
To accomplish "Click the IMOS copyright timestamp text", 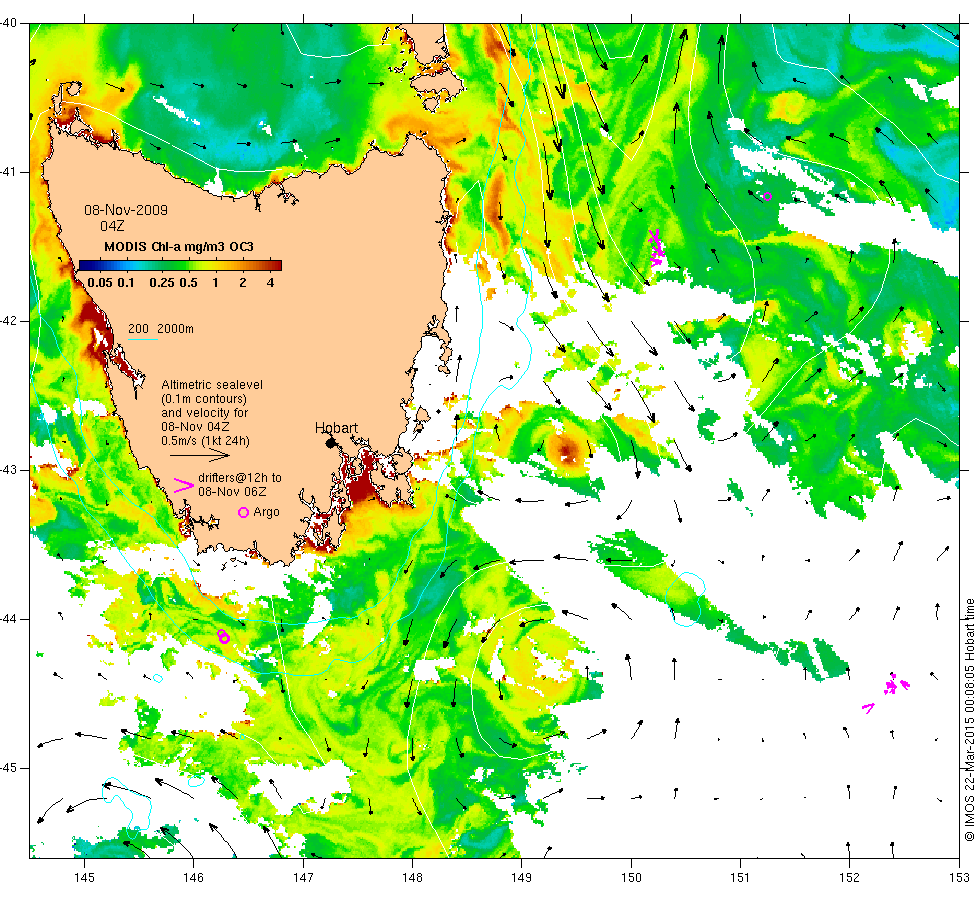I will (x=969, y=719).
